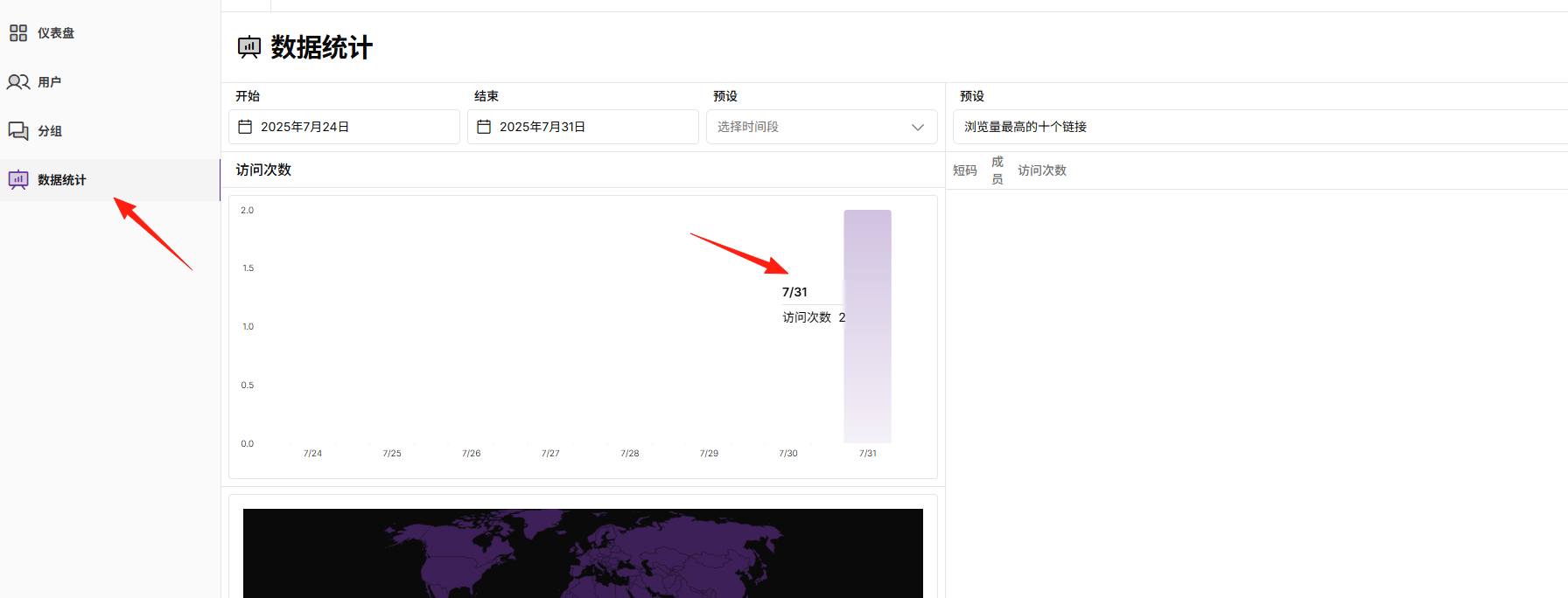Viewport: 1568px width, 598px height.
Task: Click the 7/31 bar in the chart
Action: [x=867, y=326]
